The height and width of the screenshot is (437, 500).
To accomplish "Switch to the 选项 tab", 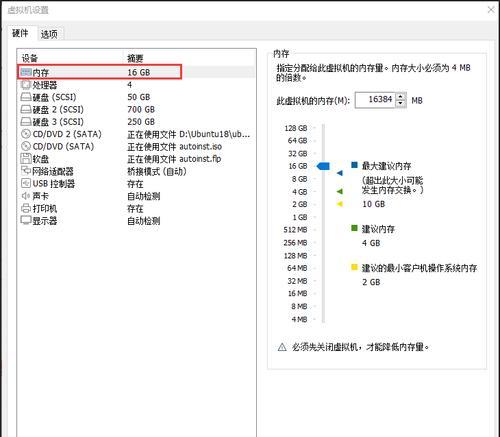I will (49, 34).
